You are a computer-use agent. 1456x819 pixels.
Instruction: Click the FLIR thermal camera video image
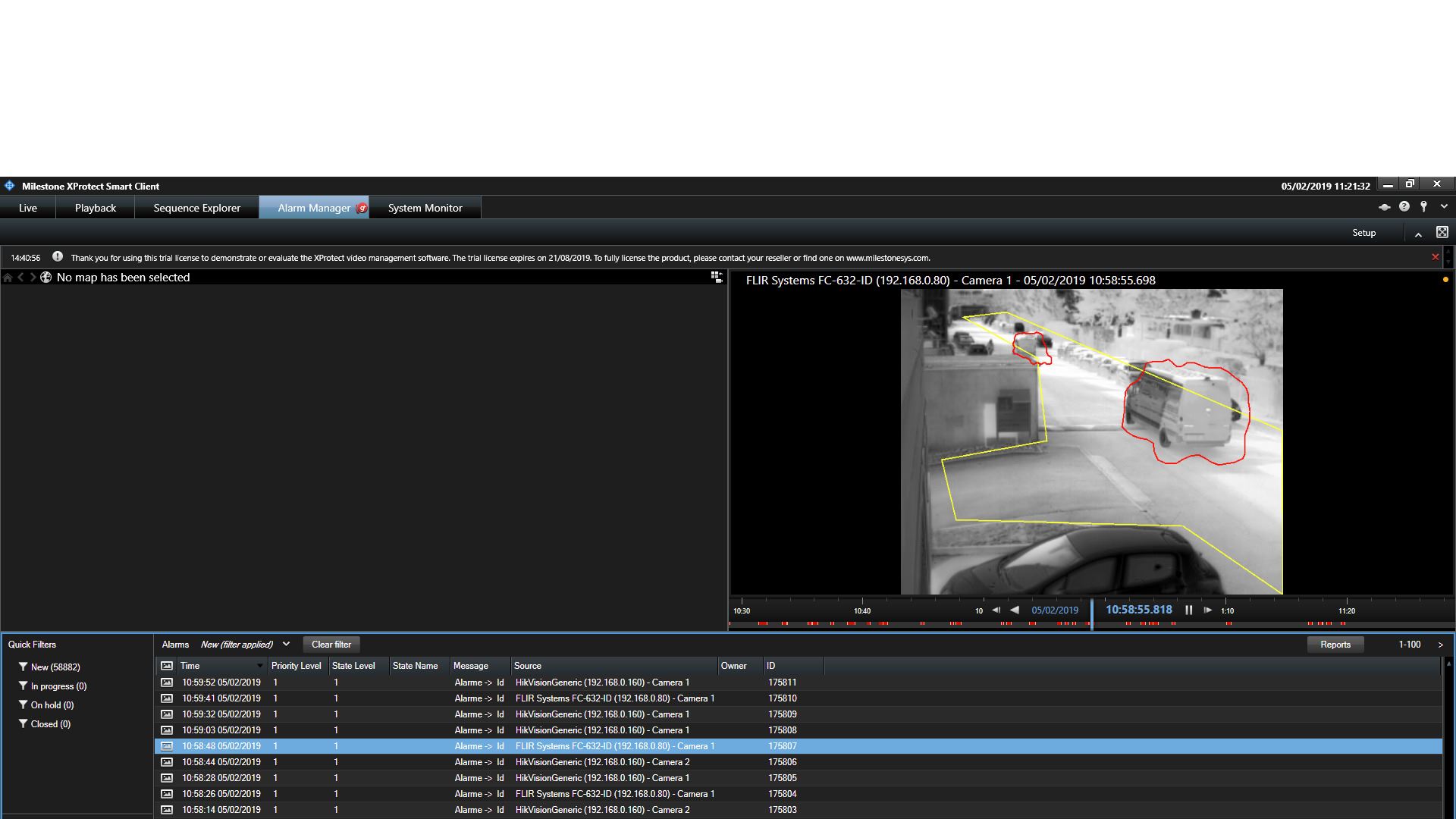(1091, 441)
